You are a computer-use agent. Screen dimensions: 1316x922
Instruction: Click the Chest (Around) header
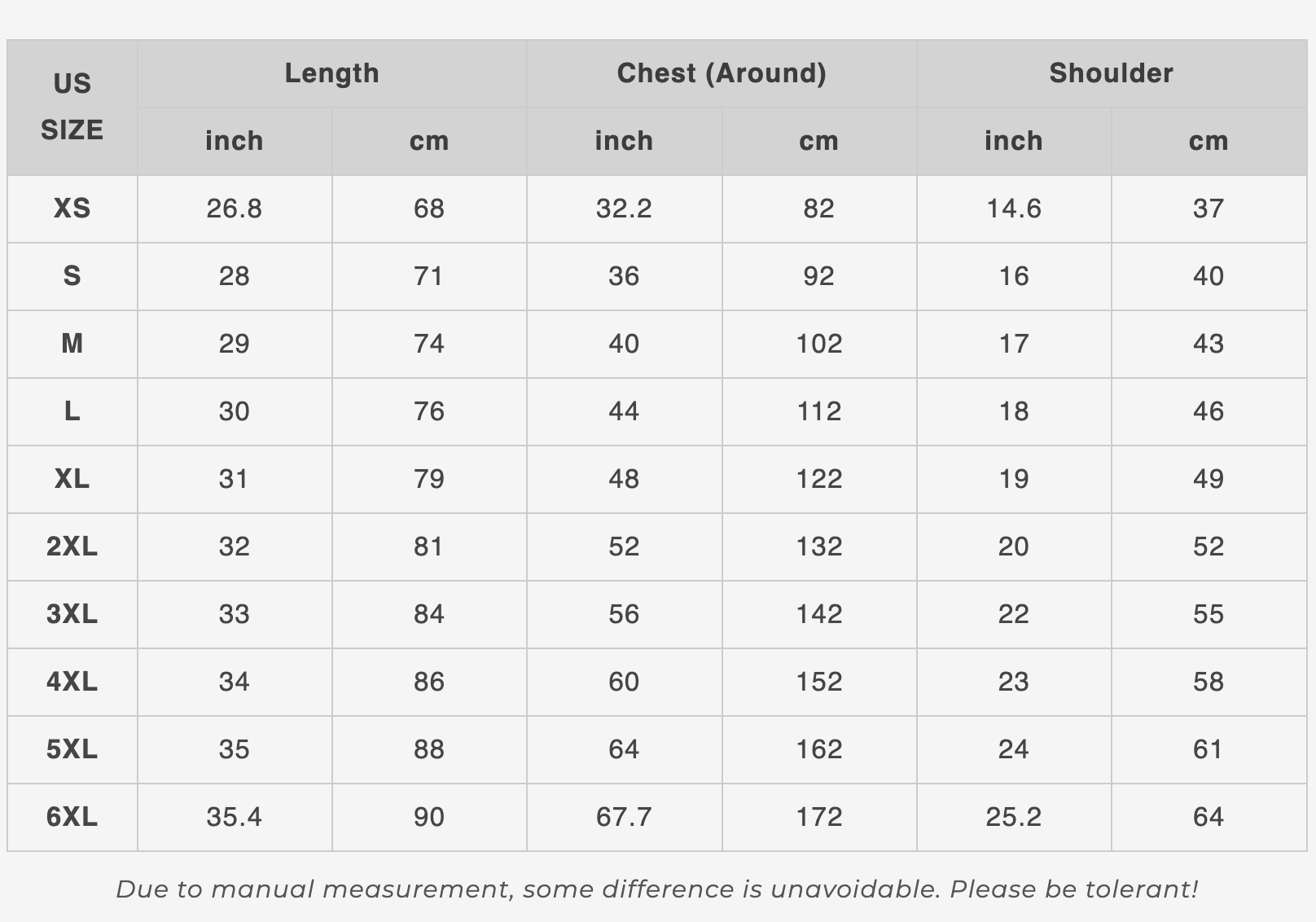click(x=722, y=73)
